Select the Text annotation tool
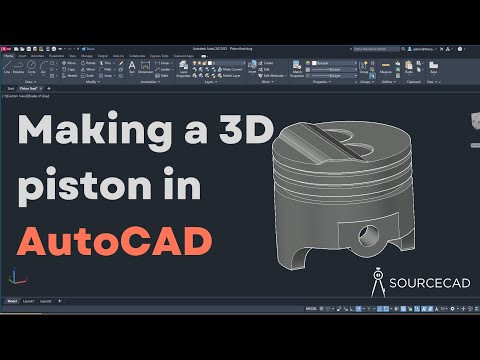 coord(132,67)
